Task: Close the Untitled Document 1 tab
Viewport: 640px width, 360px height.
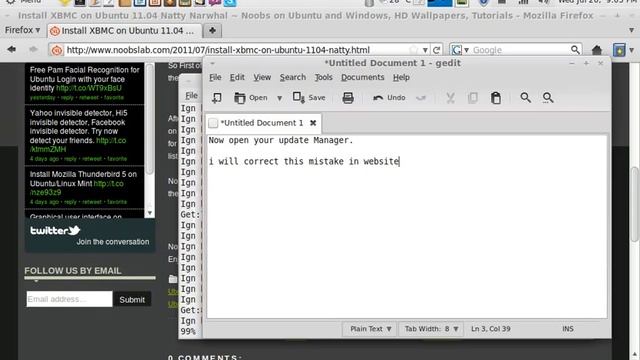Action: (x=313, y=123)
